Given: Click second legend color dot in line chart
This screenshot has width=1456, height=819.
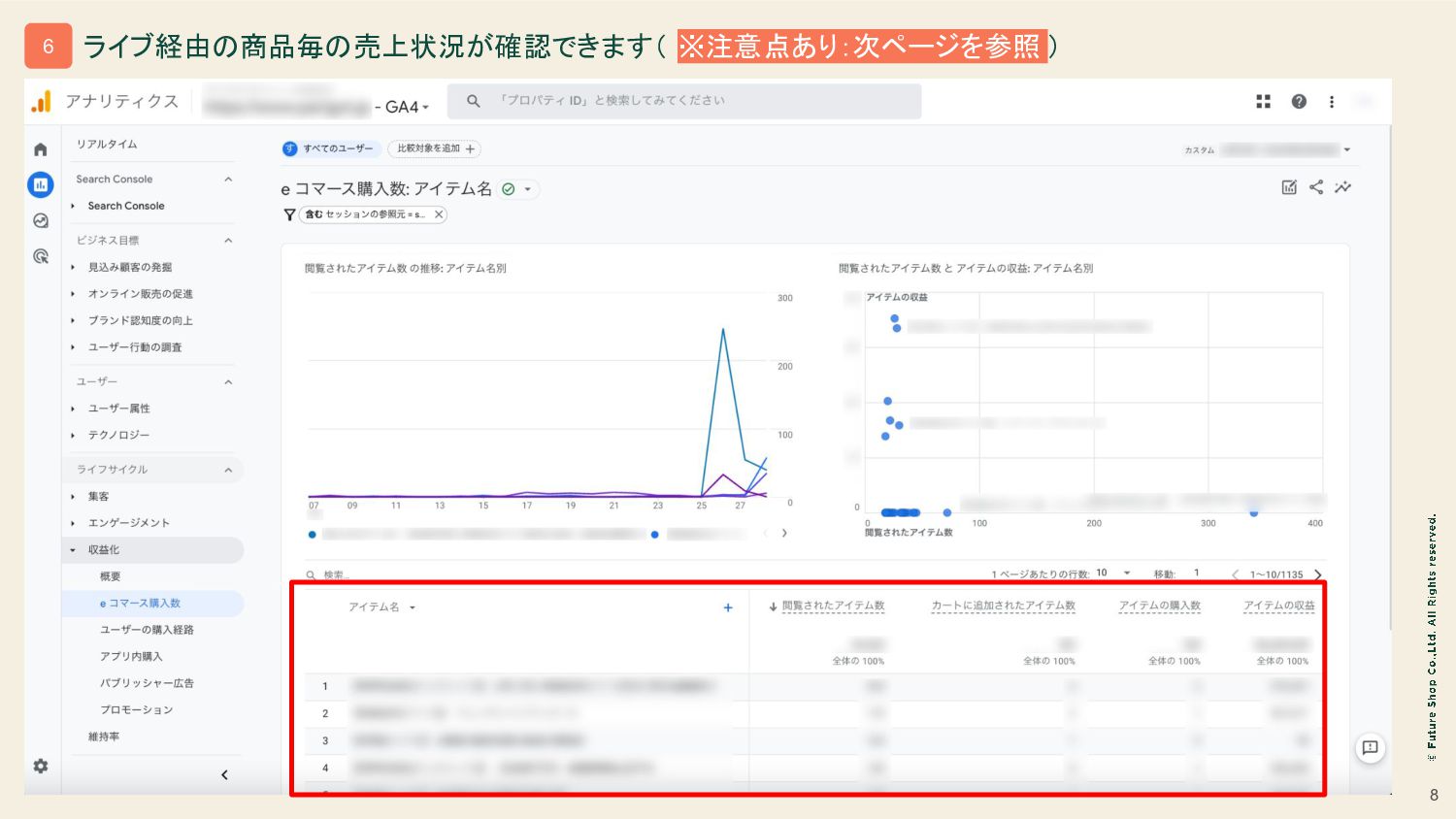Looking at the screenshot, I should [x=655, y=535].
